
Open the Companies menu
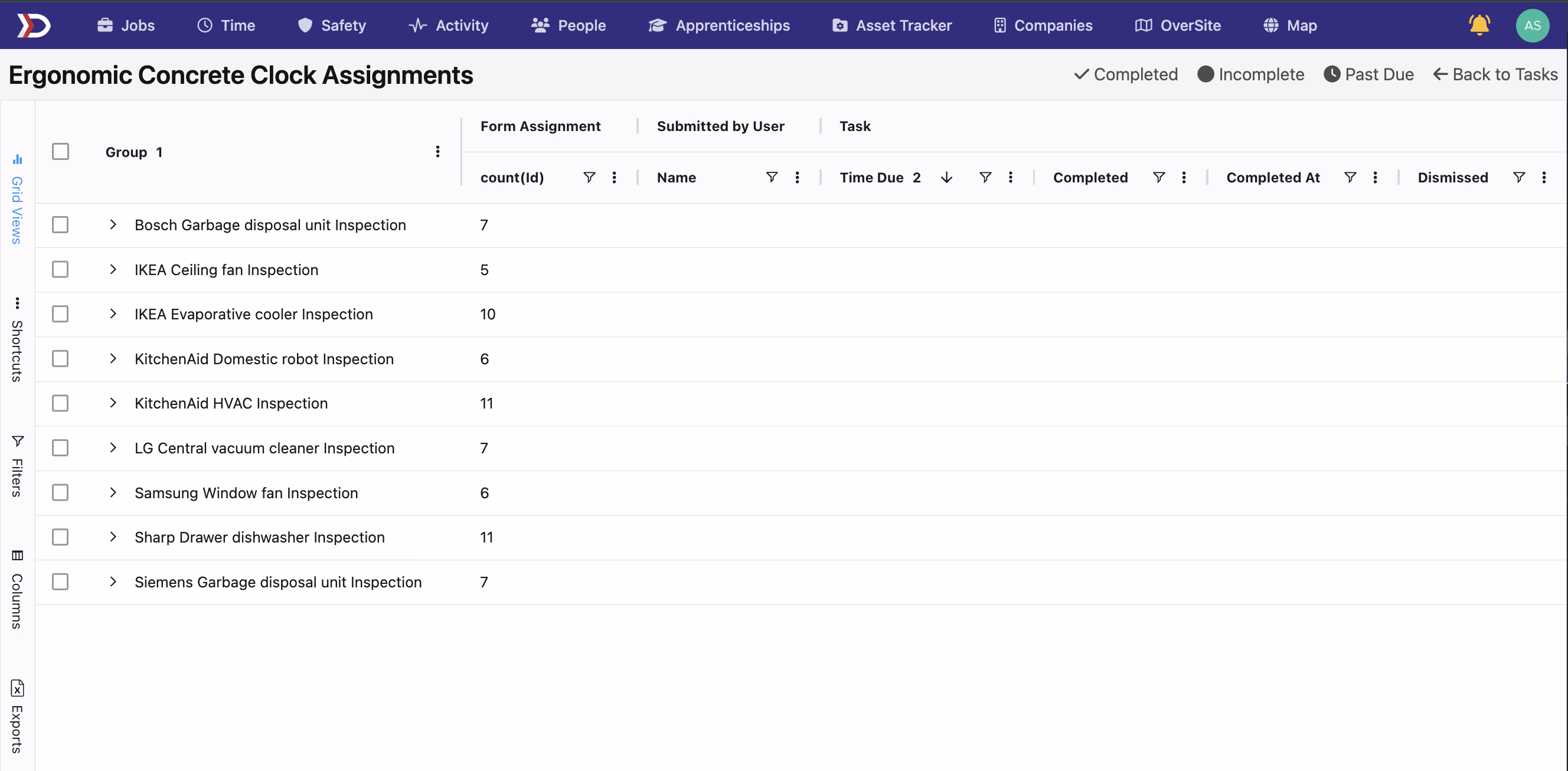1043,25
